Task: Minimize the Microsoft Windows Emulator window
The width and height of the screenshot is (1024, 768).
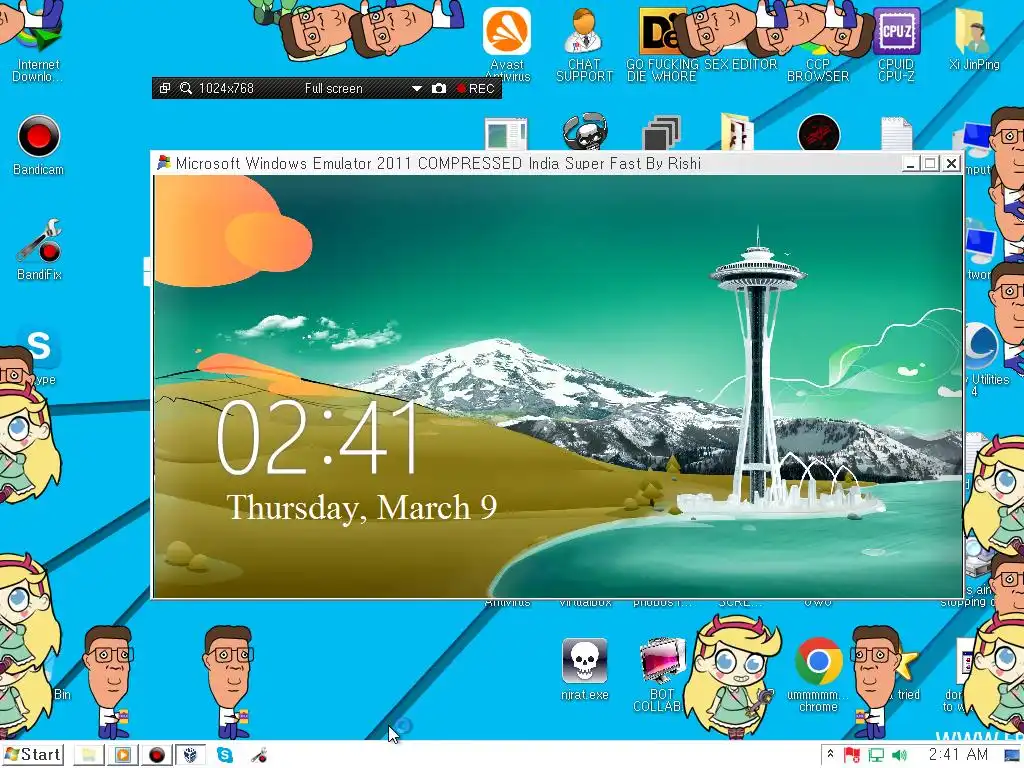Action: [x=911, y=163]
